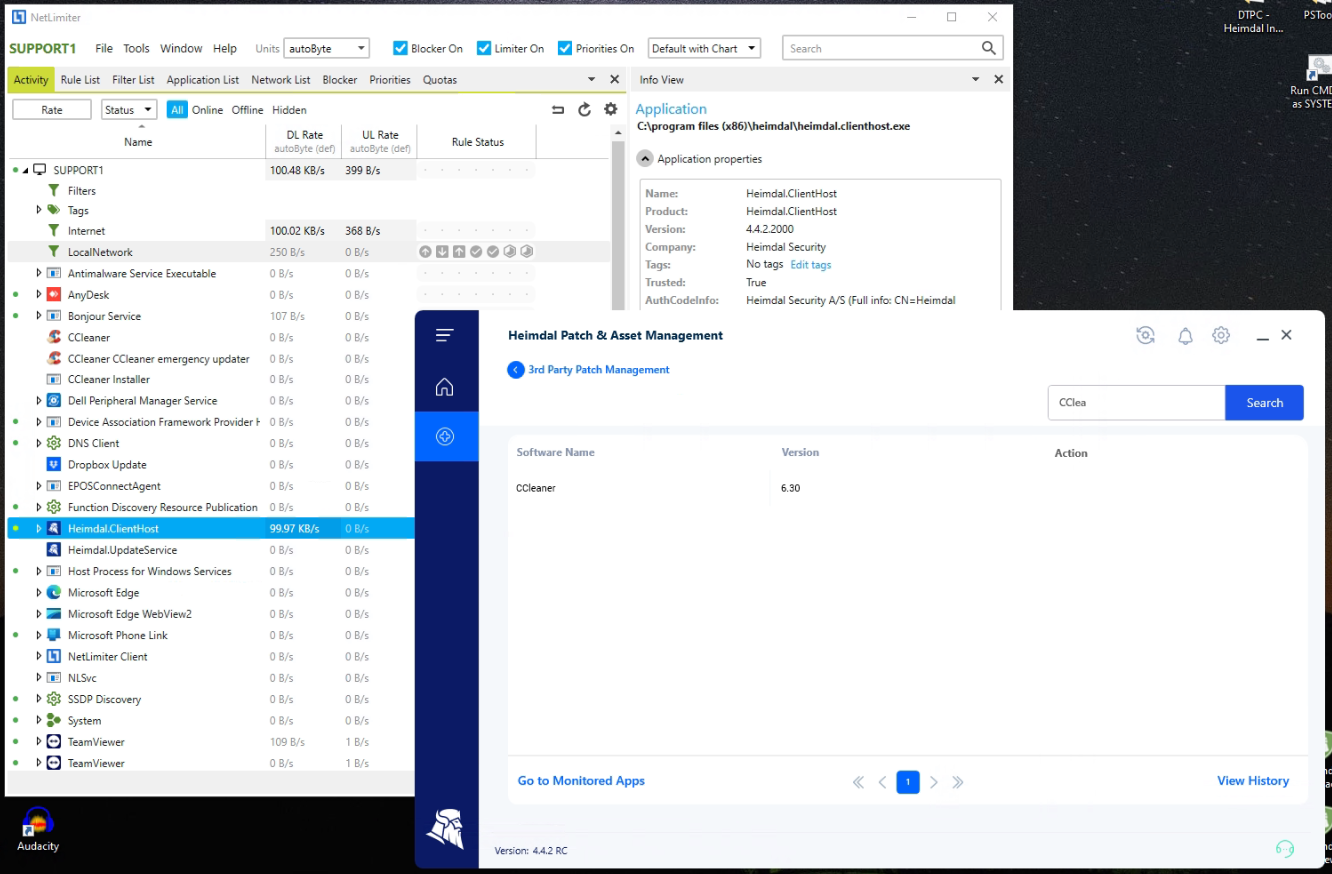Click the Microsoft Phone Link icon in list

(54, 635)
